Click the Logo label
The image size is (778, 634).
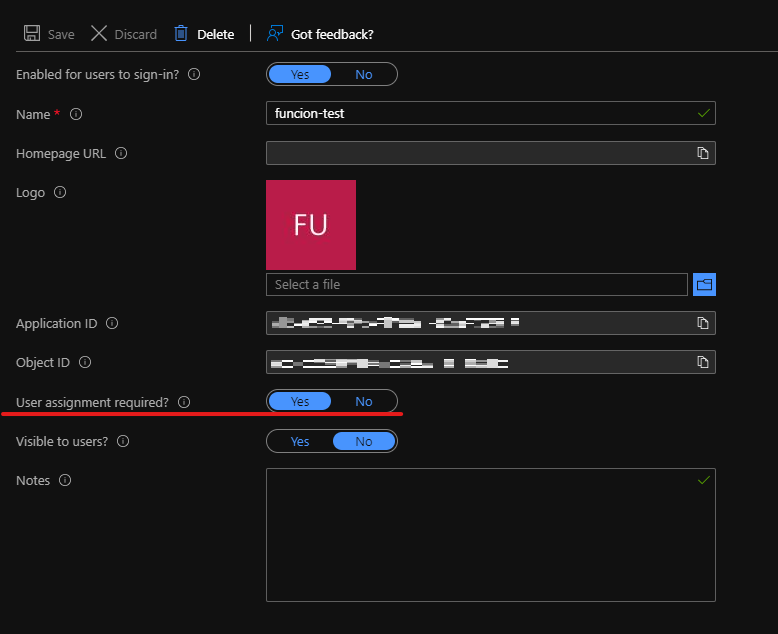30,192
